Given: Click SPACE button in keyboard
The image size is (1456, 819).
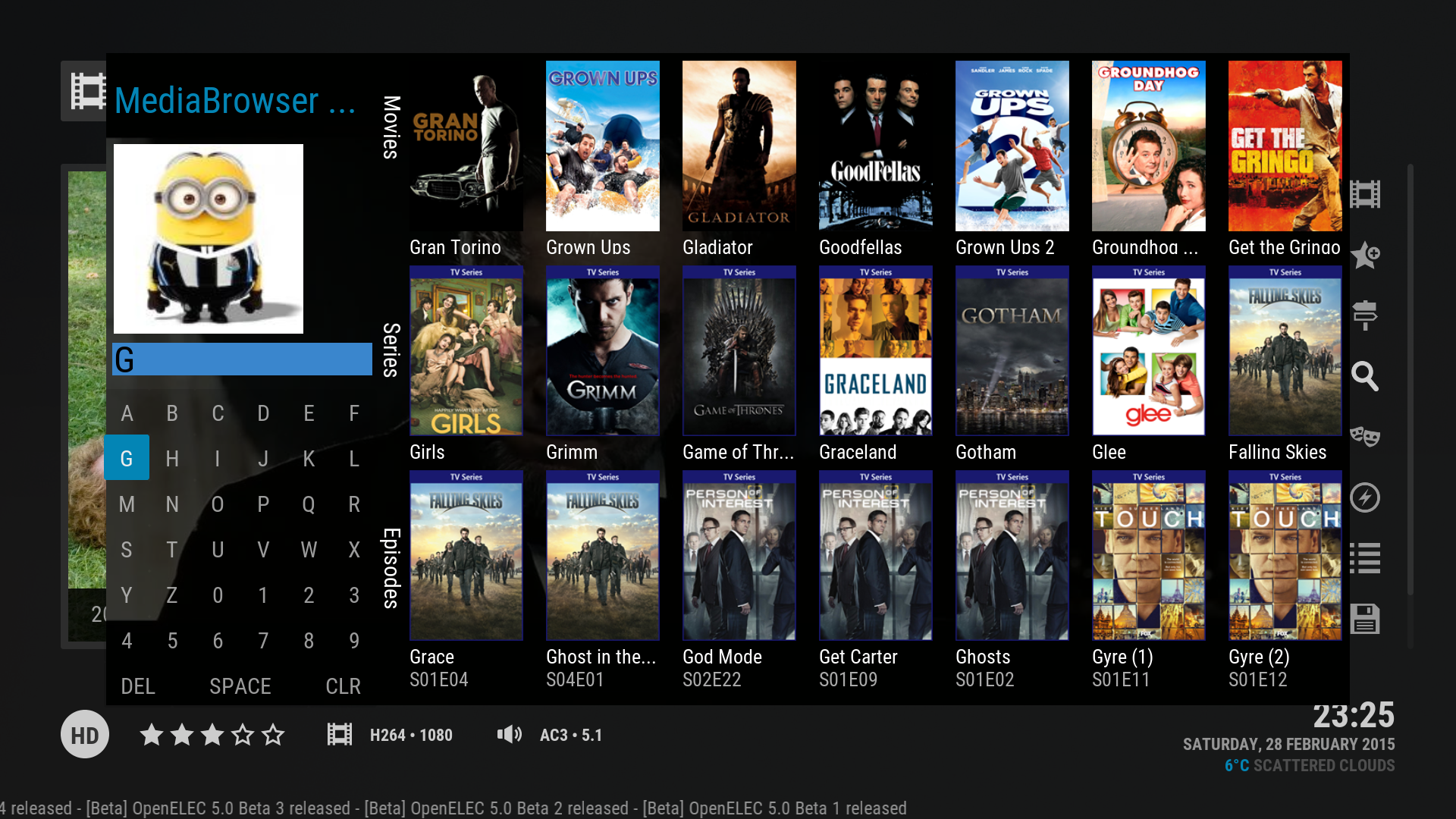Looking at the screenshot, I should (241, 687).
